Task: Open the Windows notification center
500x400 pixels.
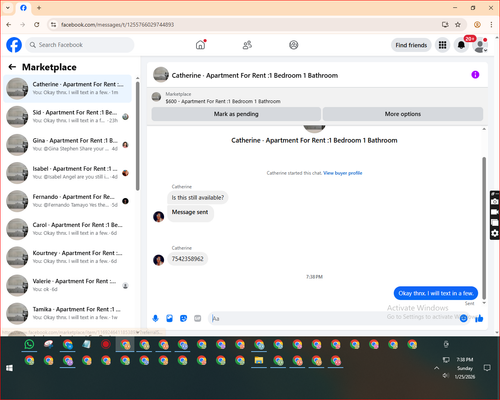Action: pos(487,368)
